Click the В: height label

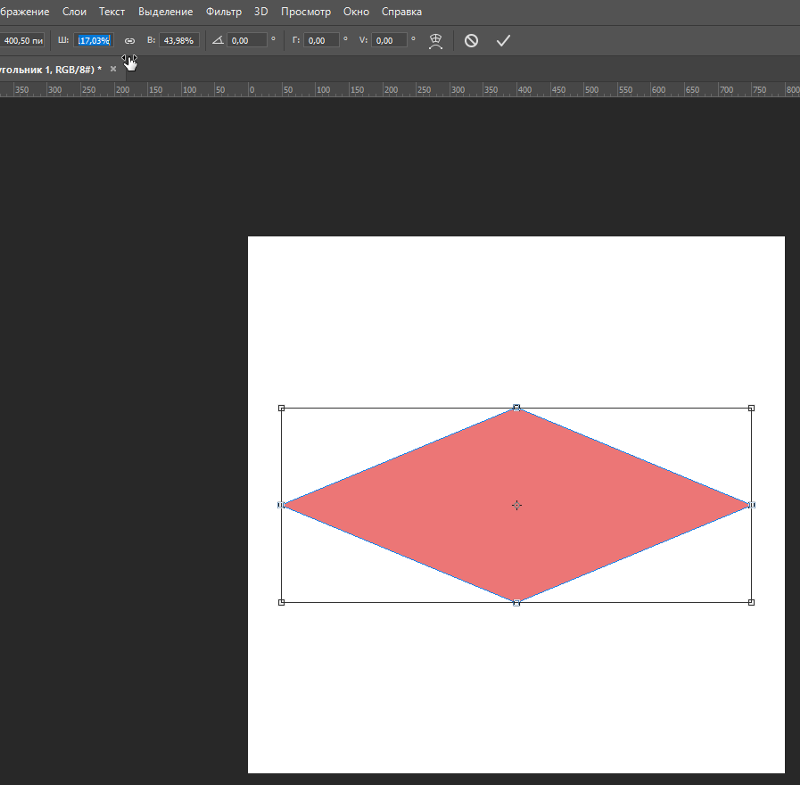tap(151, 40)
